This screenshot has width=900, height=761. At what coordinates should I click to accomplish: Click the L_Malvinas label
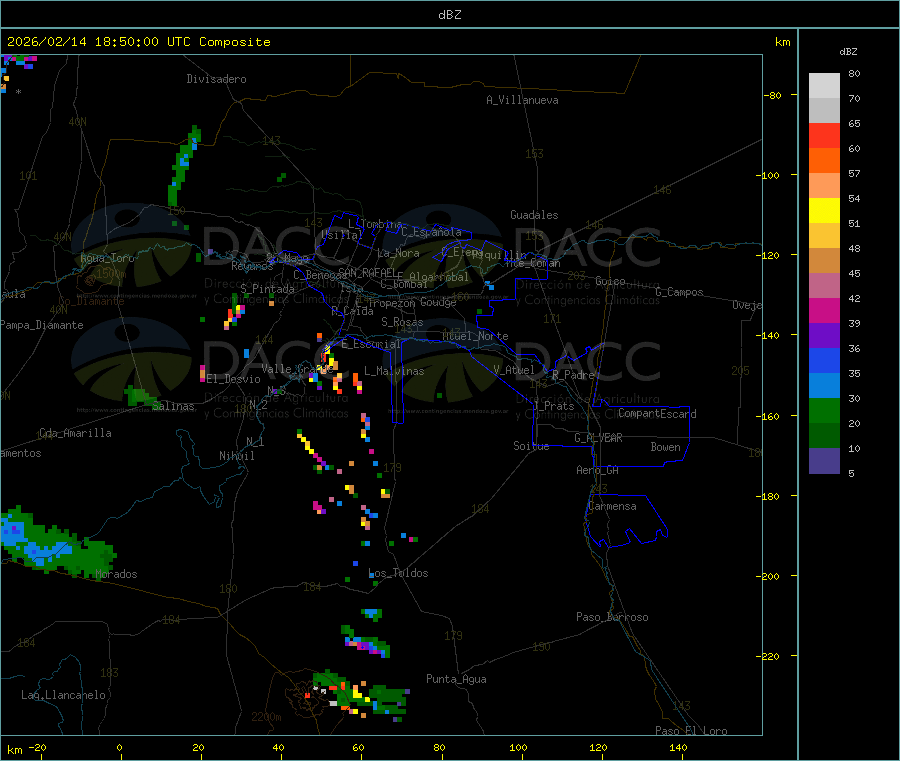[x=394, y=371]
